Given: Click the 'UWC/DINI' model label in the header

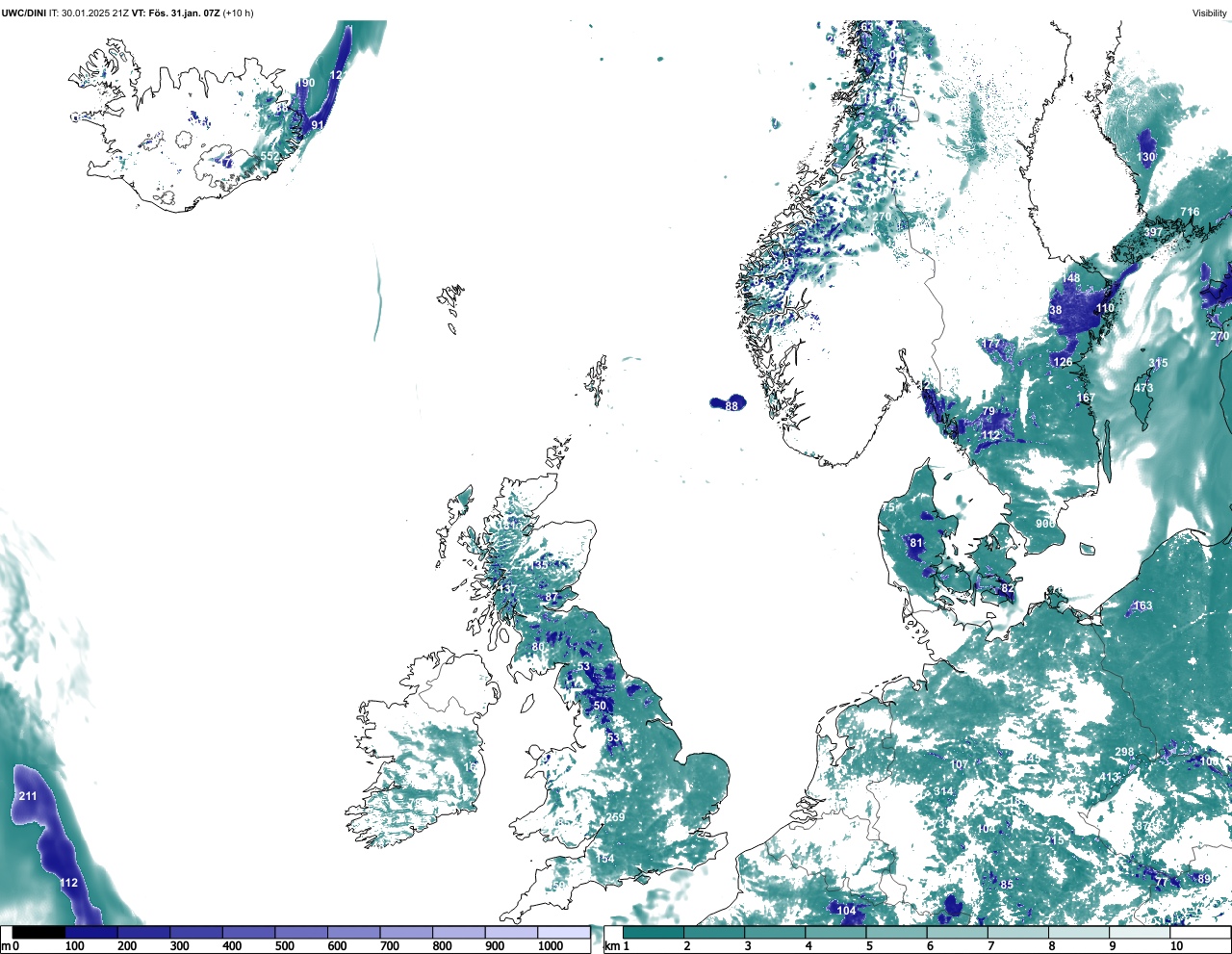Looking at the screenshot, I should tap(23, 13).
